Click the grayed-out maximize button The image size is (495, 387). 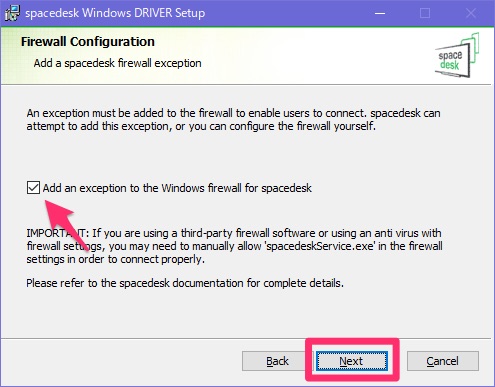point(425,13)
